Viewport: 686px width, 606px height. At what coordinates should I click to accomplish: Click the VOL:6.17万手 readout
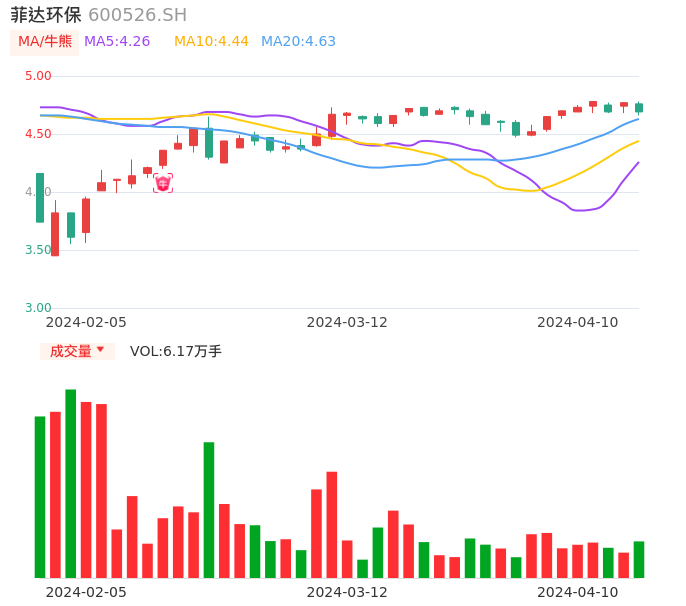click(x=176, y=351)
